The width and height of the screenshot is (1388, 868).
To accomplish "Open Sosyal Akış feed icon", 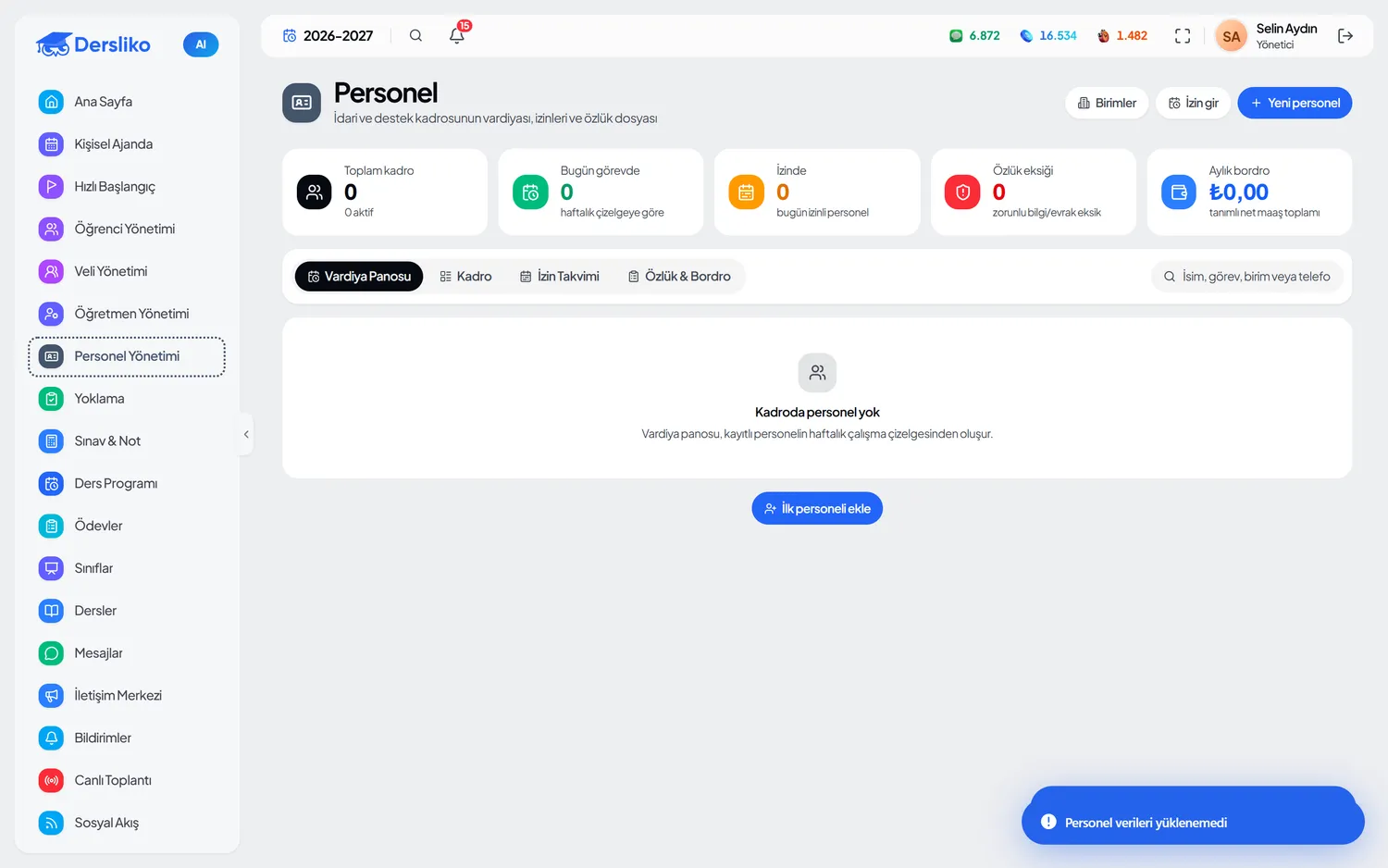I will click(52, 823).
